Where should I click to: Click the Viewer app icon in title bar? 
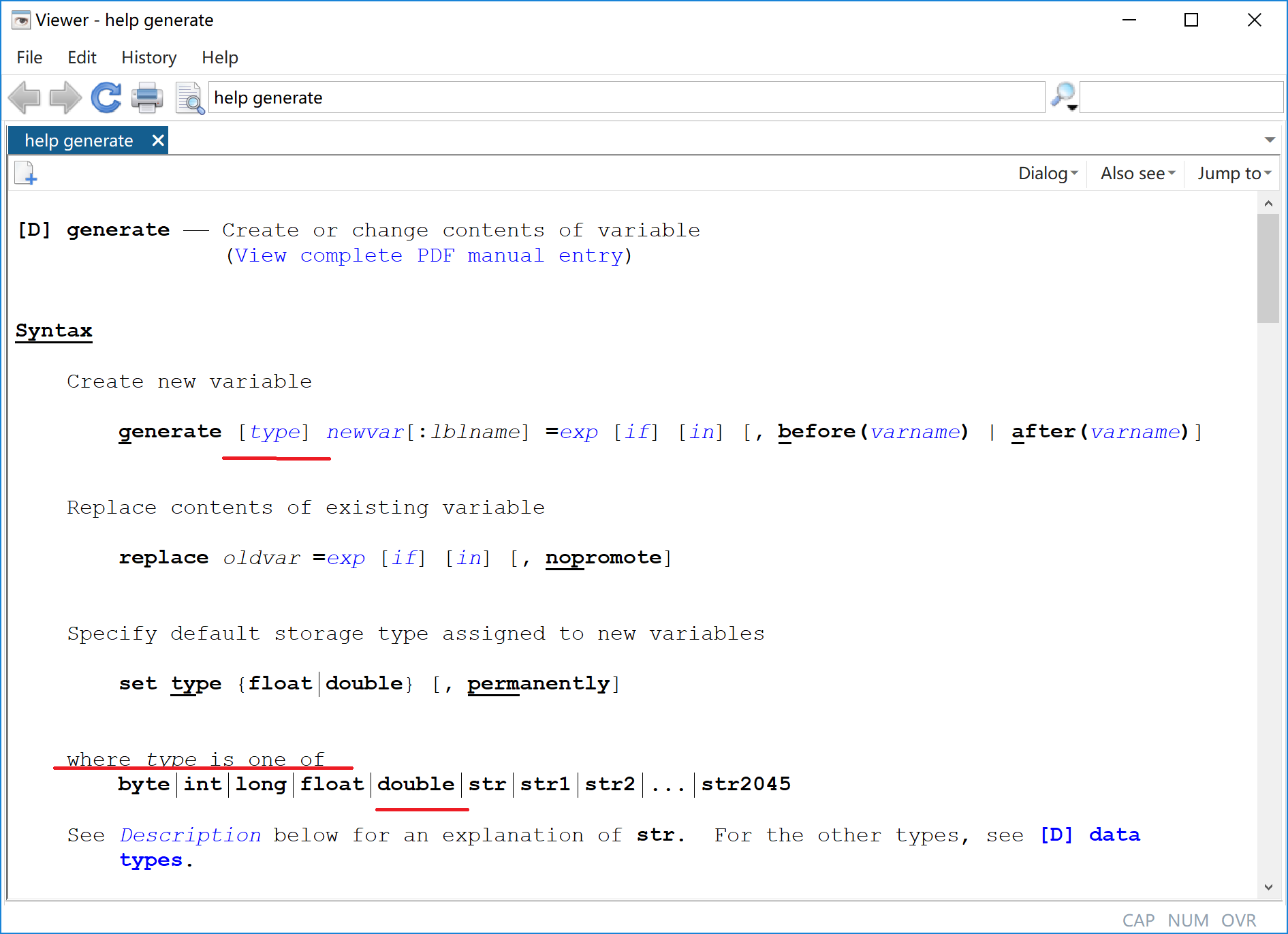coord(20,20)
